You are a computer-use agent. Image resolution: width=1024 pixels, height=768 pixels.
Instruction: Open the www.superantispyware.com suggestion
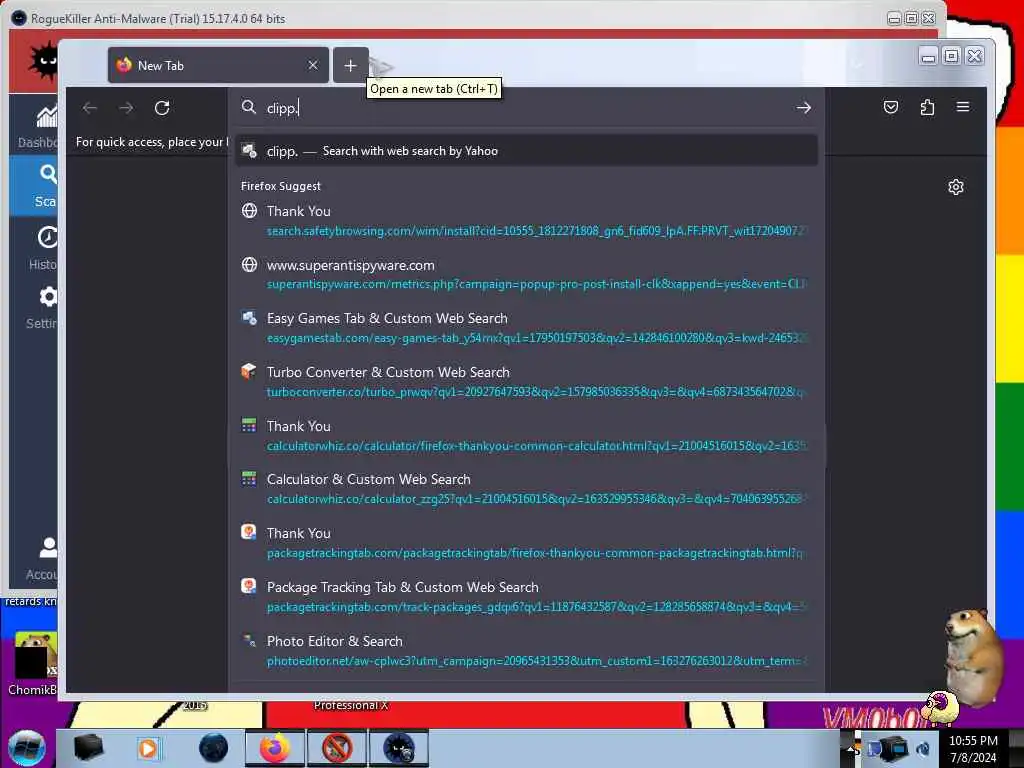526,274
